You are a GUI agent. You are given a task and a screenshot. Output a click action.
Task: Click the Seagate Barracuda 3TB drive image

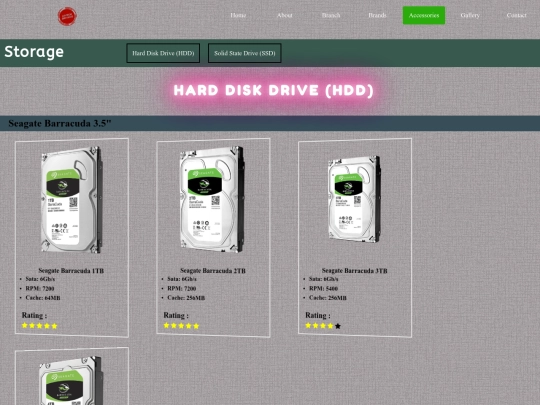tap(354, 199)
